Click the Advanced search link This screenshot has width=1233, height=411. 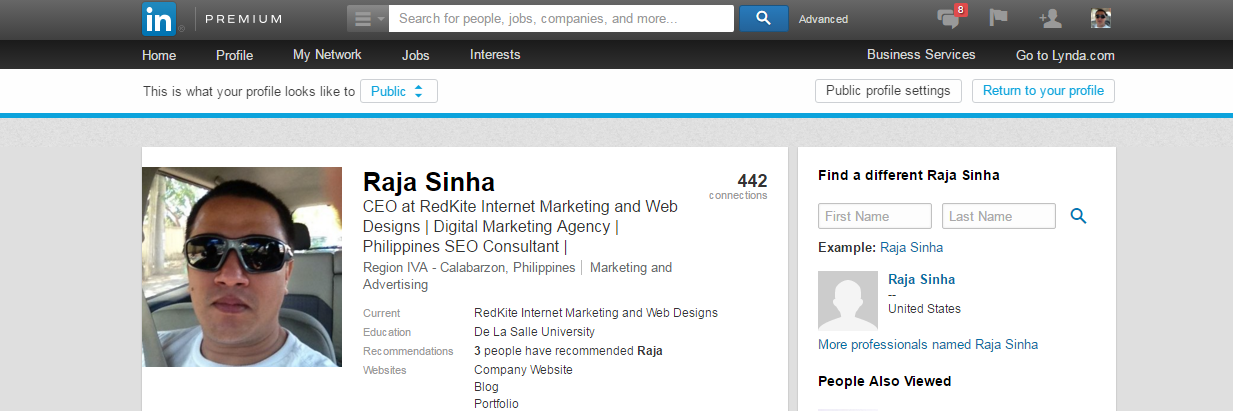[823, 19]
